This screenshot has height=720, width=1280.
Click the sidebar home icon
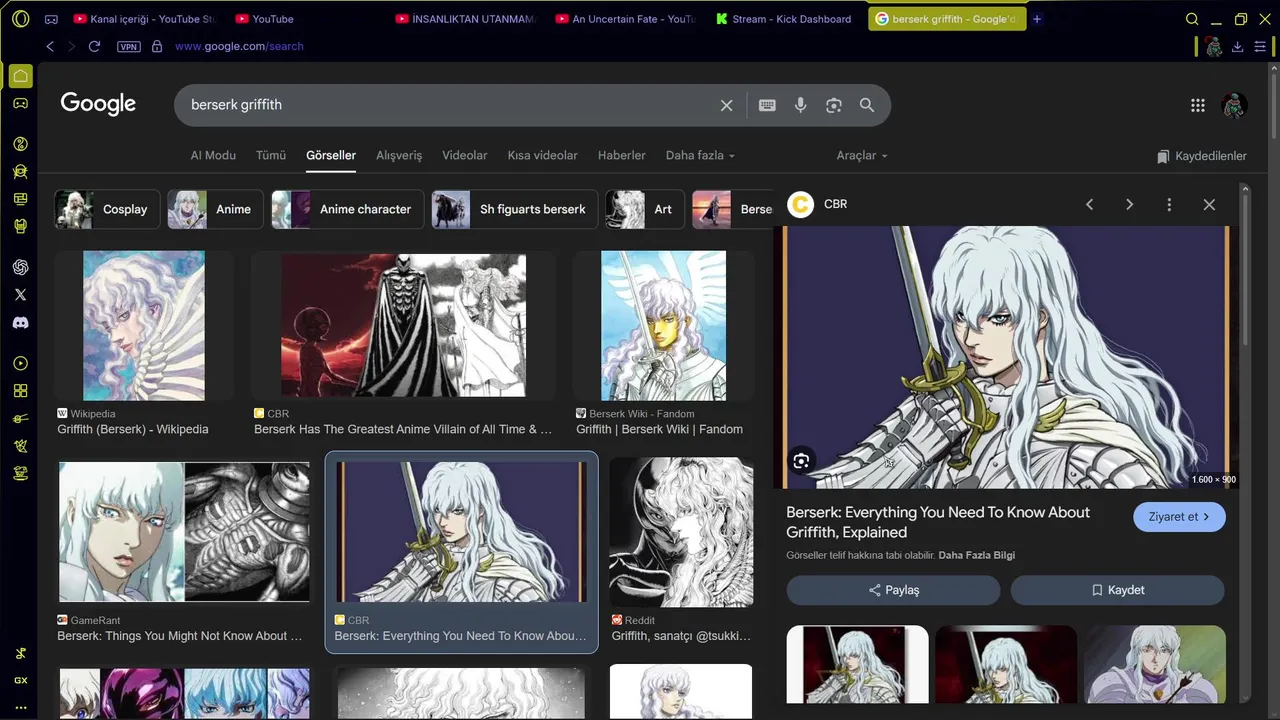[20, 76]
